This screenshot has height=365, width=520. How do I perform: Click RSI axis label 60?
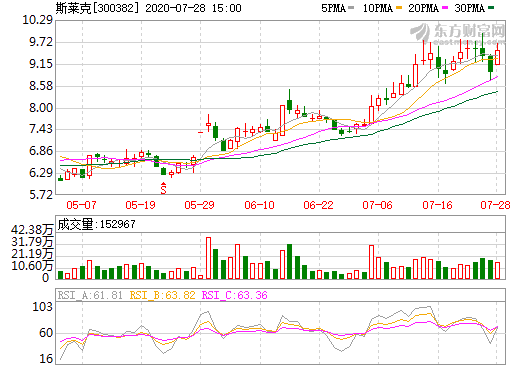[46, 333]
